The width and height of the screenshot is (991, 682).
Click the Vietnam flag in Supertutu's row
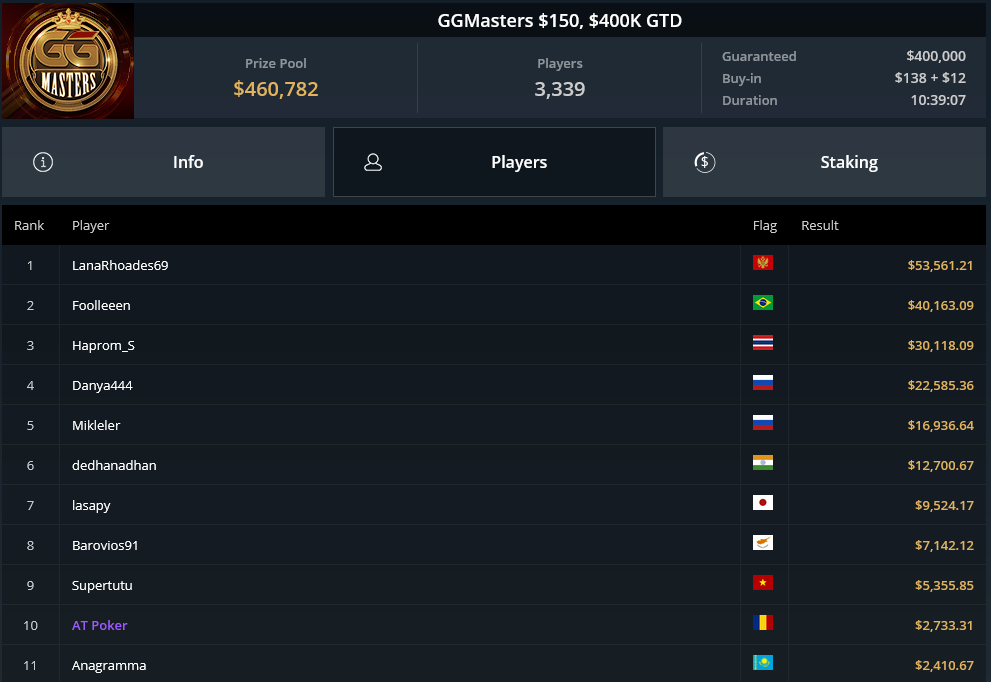[763, 583]
